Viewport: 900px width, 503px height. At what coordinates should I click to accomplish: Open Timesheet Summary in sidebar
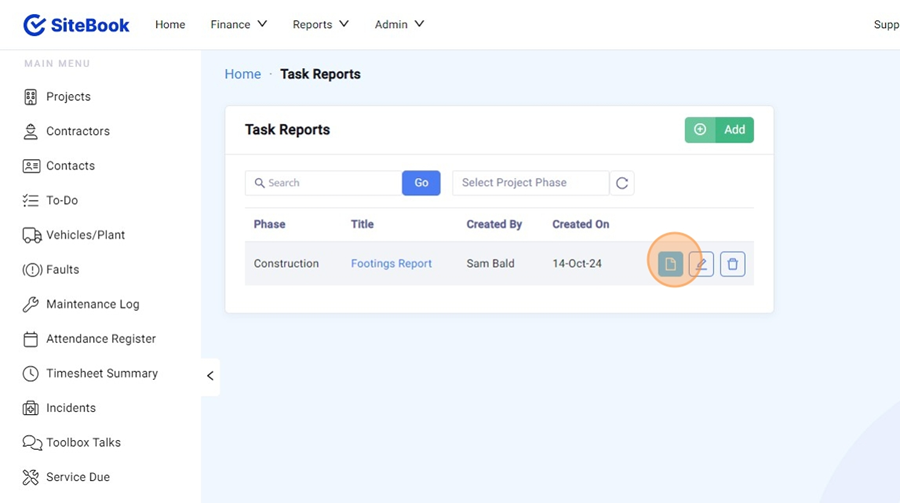101,373
